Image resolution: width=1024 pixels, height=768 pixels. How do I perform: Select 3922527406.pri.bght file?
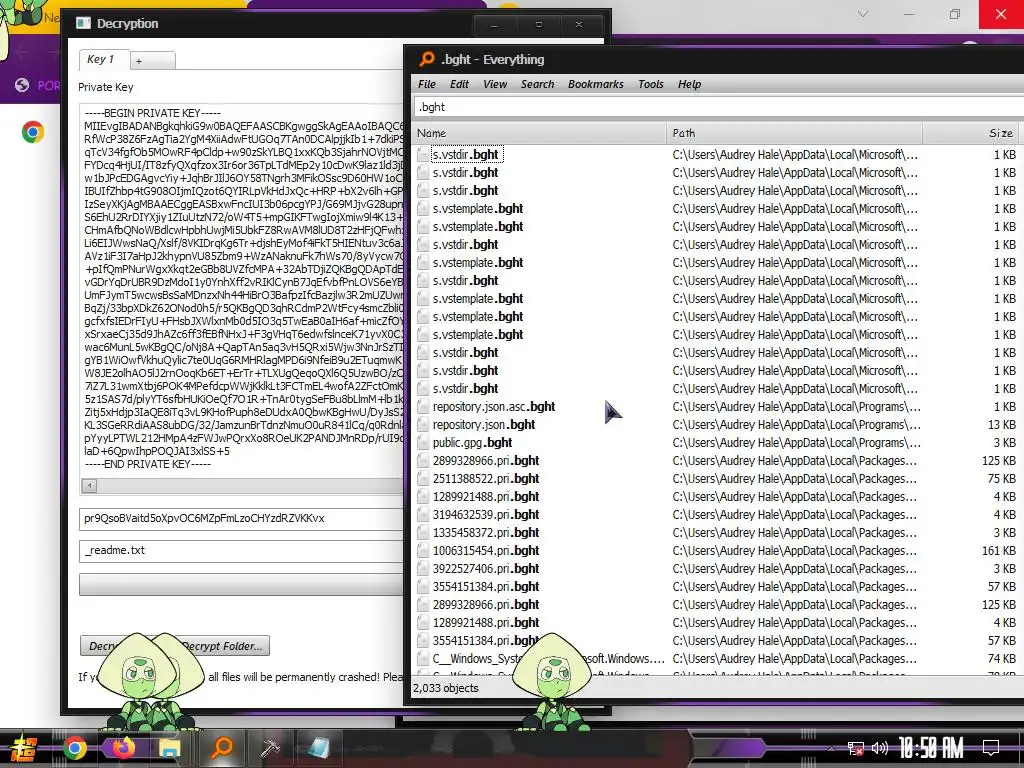tap(486, 569)
